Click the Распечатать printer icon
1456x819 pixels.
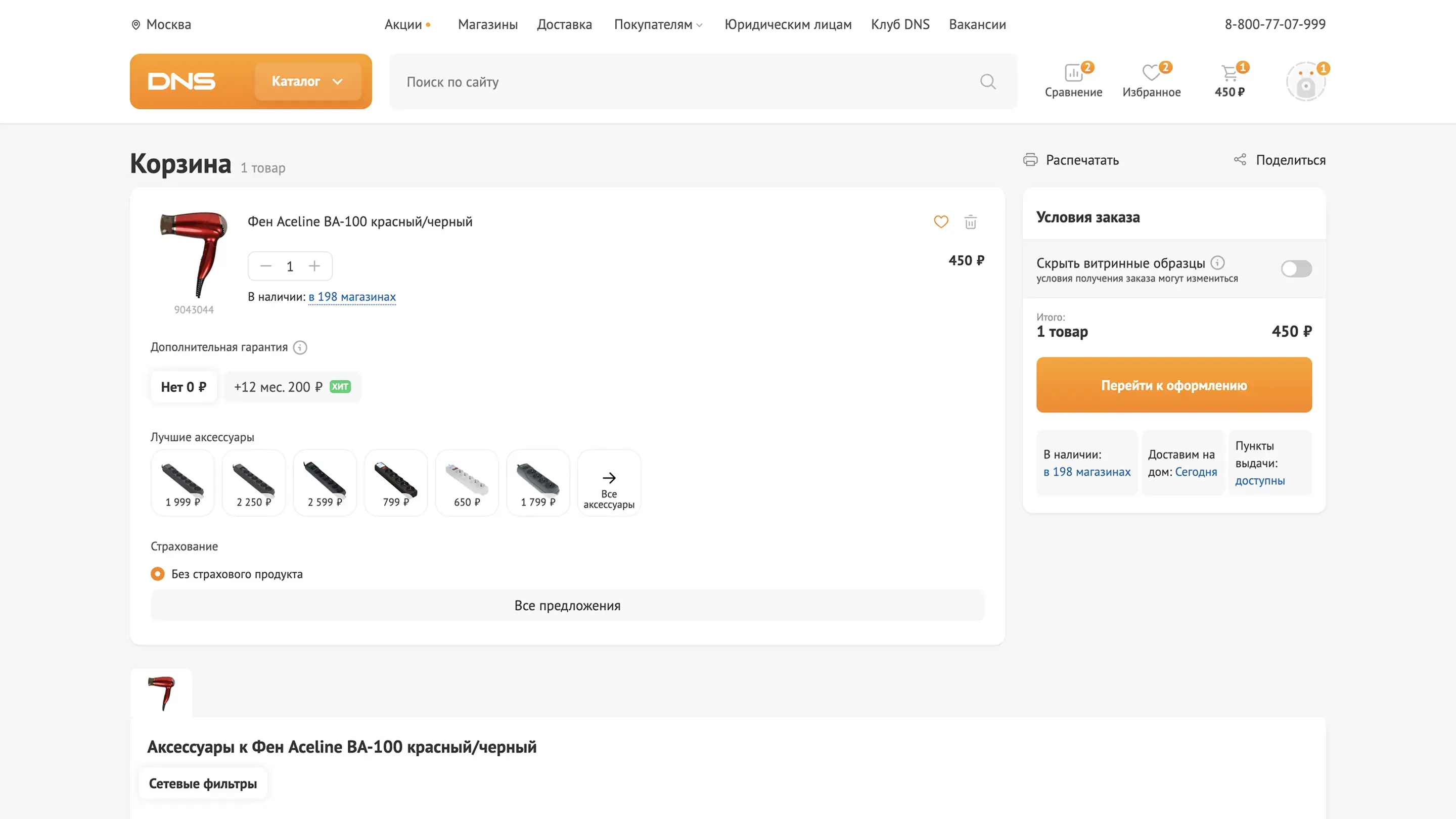(x=1030, y=160)
